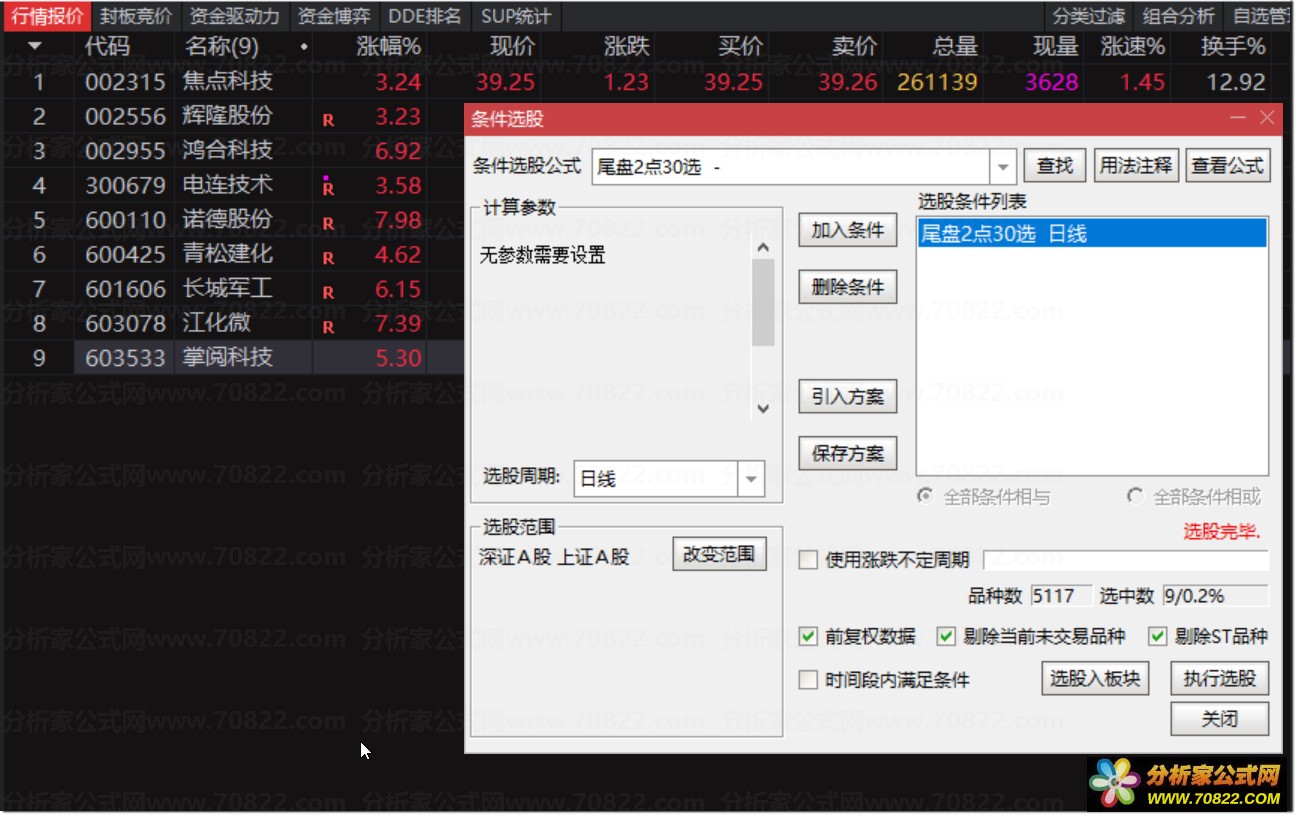This screenshot has width=1297, height=815.
Task: Toggle 使用涨跌不定周期 checkbox
Action: click(808, 560)
